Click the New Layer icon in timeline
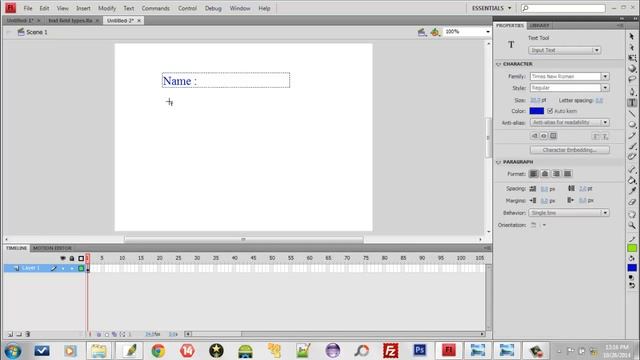The height and width of the screenshot is (360, 640). click(x=11, y=334)
